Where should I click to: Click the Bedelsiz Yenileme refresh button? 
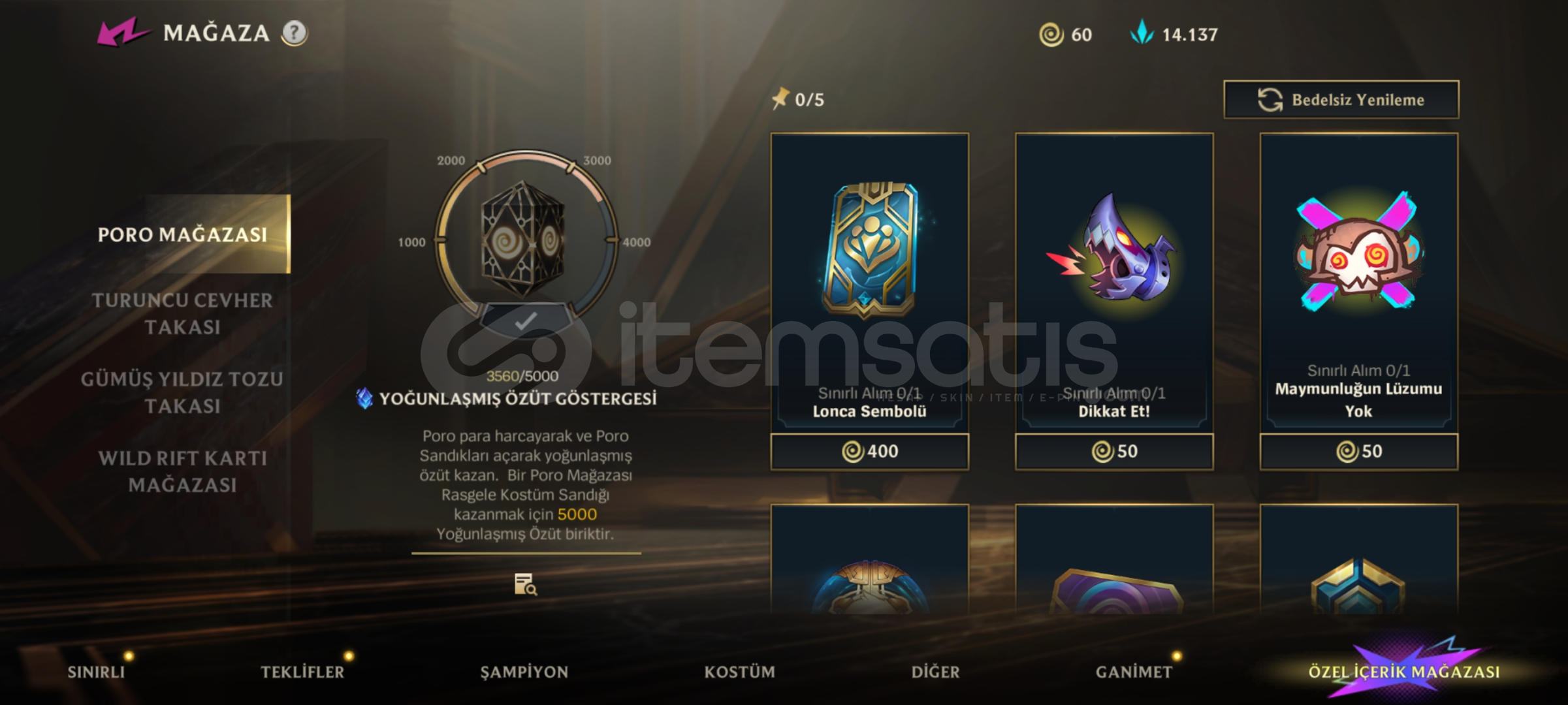(x=1341, y=100)
